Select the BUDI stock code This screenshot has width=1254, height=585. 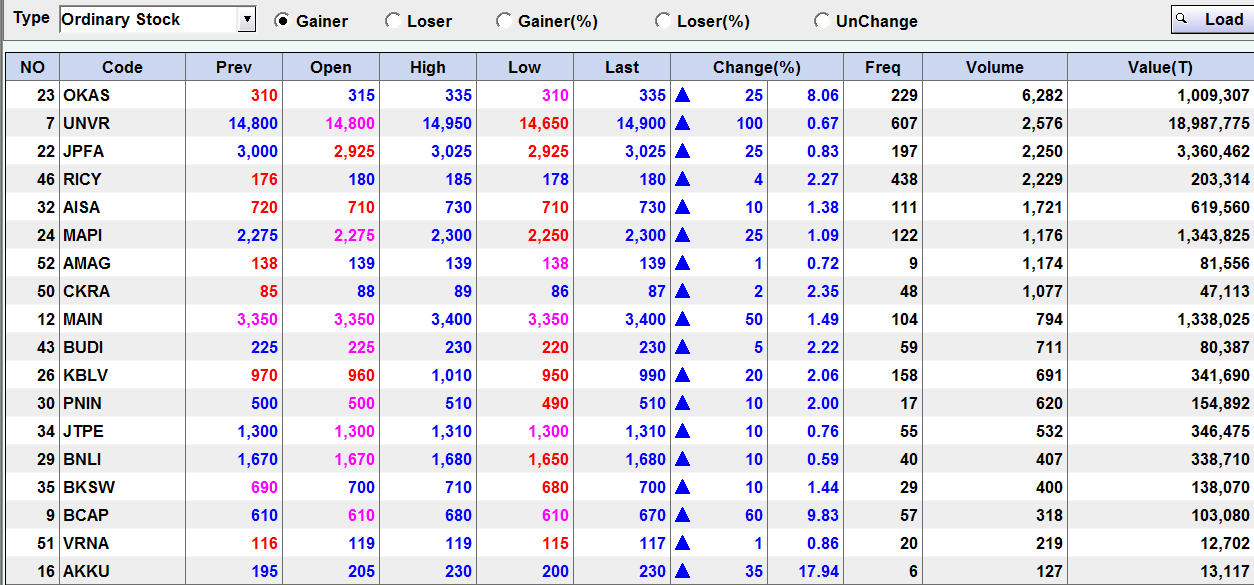point(84,348)
